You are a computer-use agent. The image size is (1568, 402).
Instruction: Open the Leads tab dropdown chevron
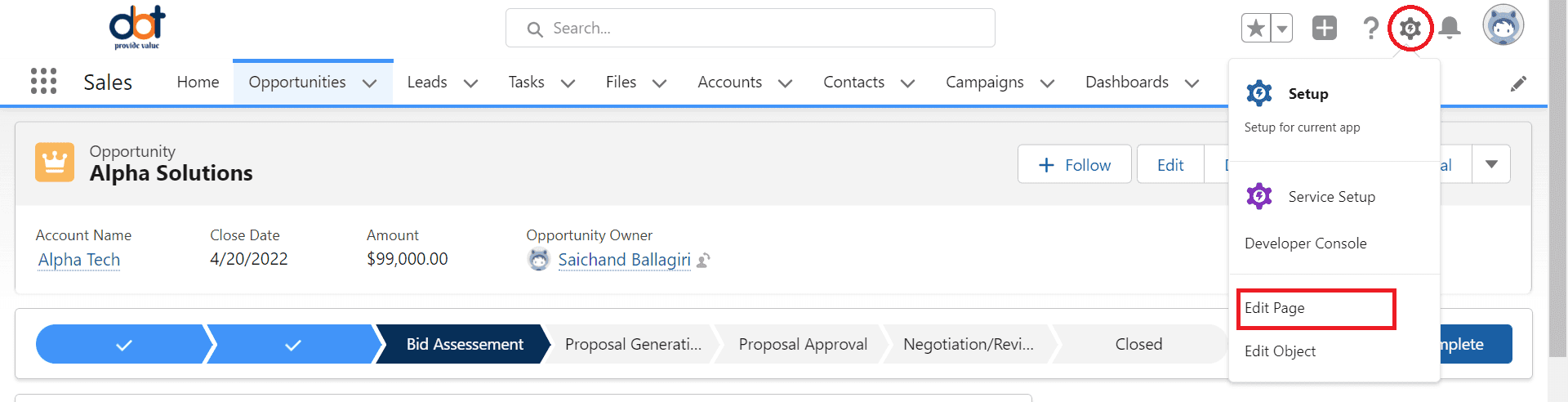[470, 83]
